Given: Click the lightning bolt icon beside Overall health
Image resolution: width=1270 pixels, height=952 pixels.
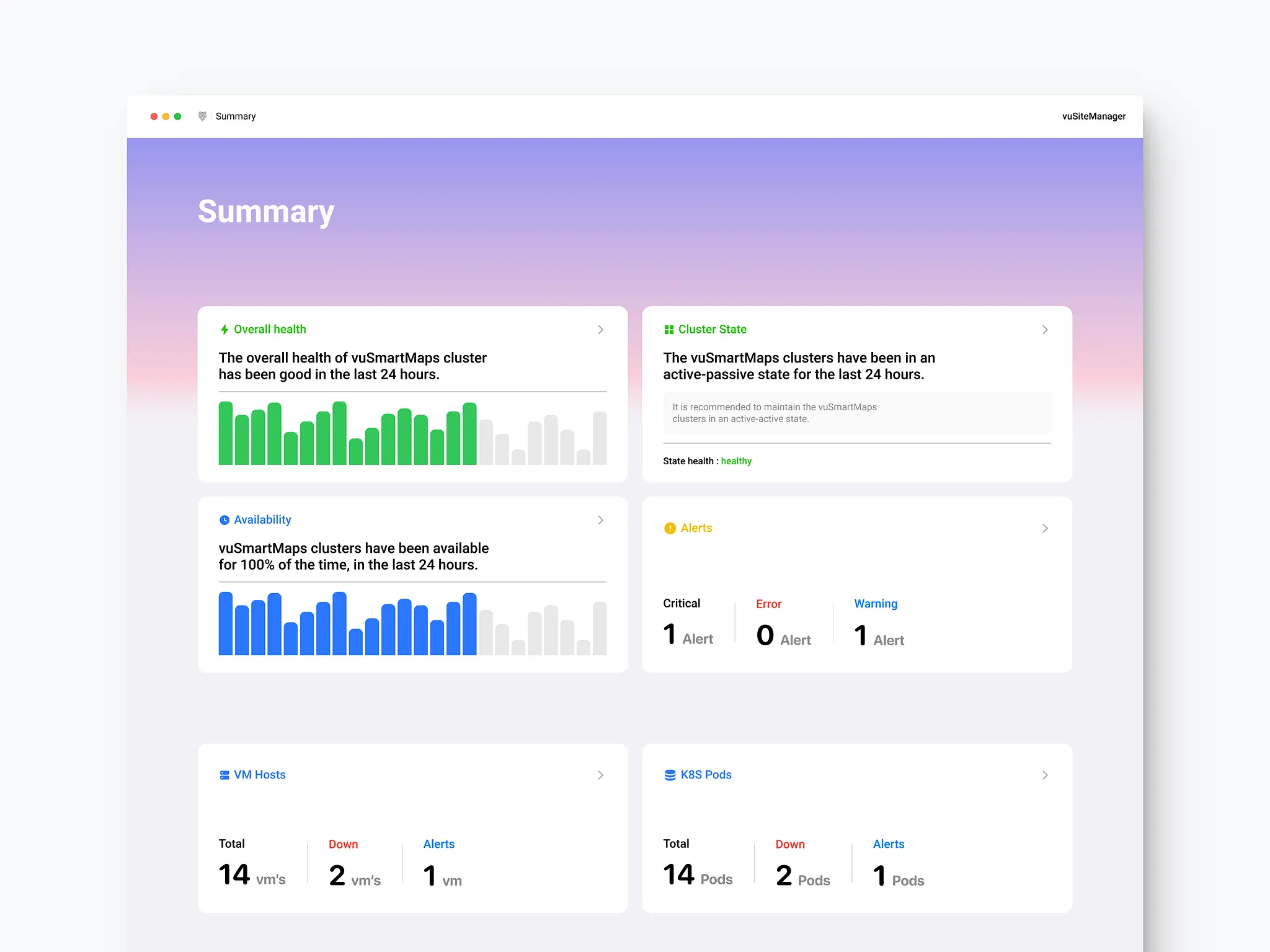Looking at the screenshot, I should [x=224, y=329].
